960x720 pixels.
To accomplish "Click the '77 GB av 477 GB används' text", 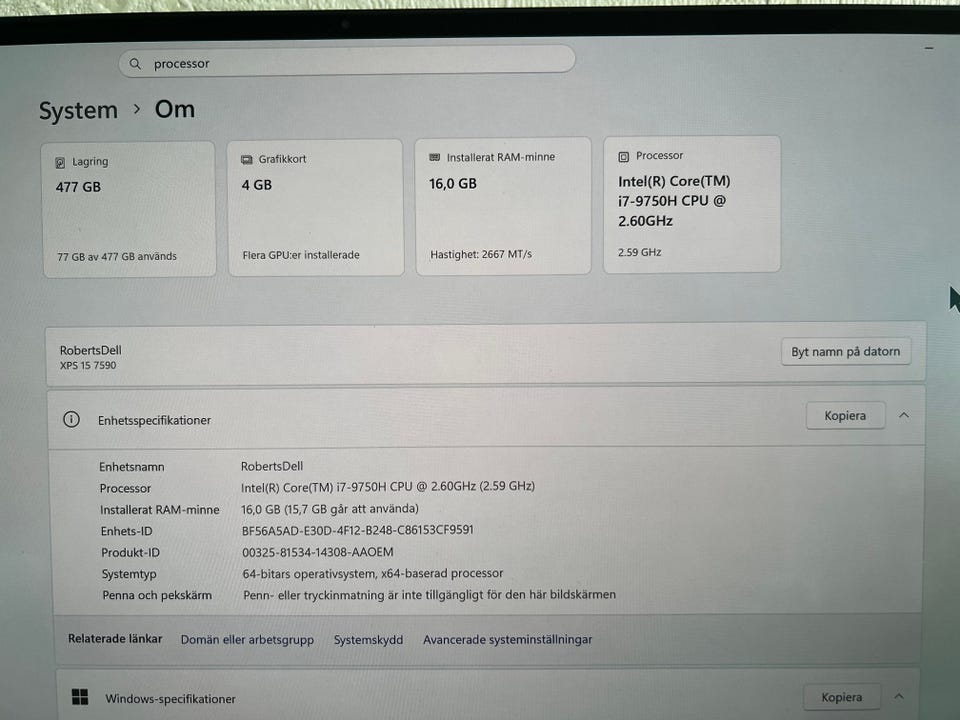I will tap(117, 257).
